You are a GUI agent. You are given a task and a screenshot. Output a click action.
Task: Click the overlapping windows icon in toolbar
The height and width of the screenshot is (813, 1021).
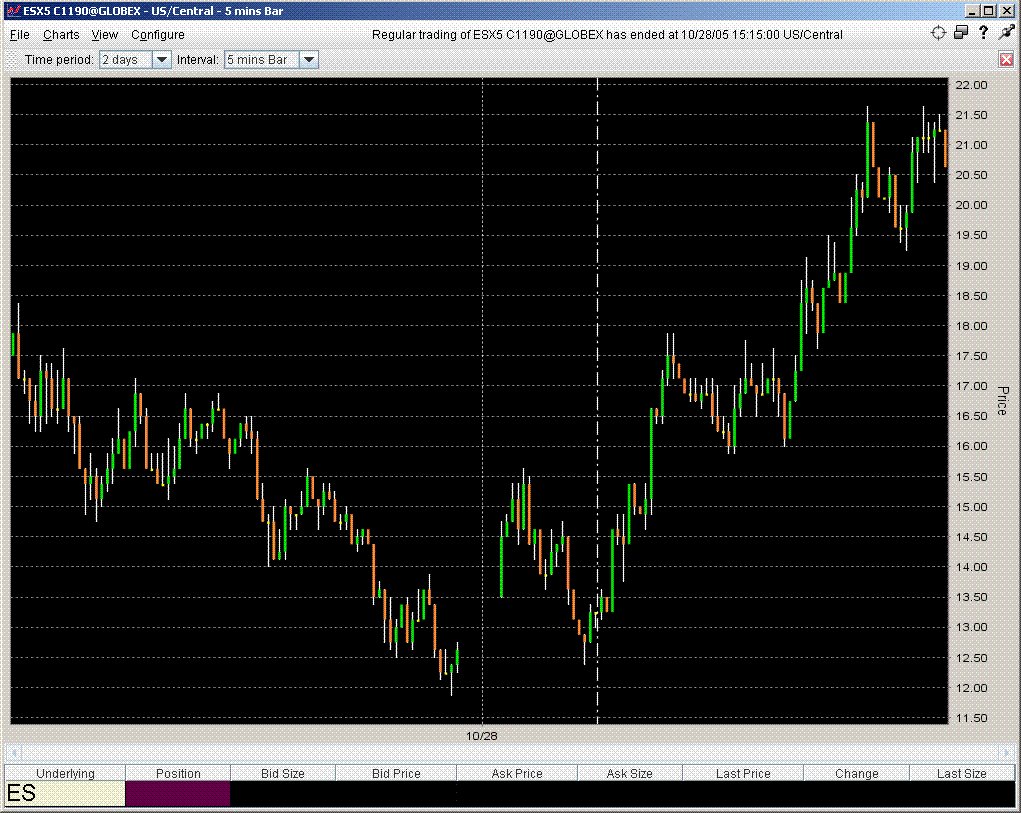pos(961,33)
